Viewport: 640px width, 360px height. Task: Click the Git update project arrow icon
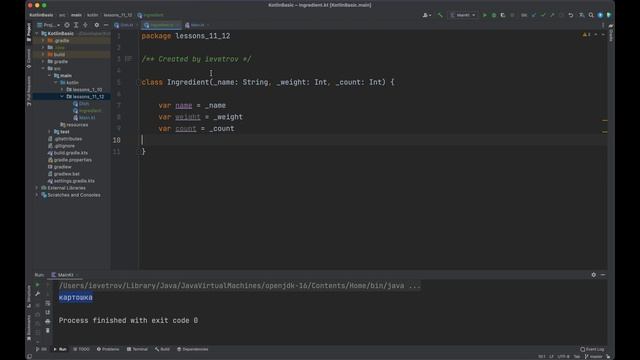(x=534, y=15)
